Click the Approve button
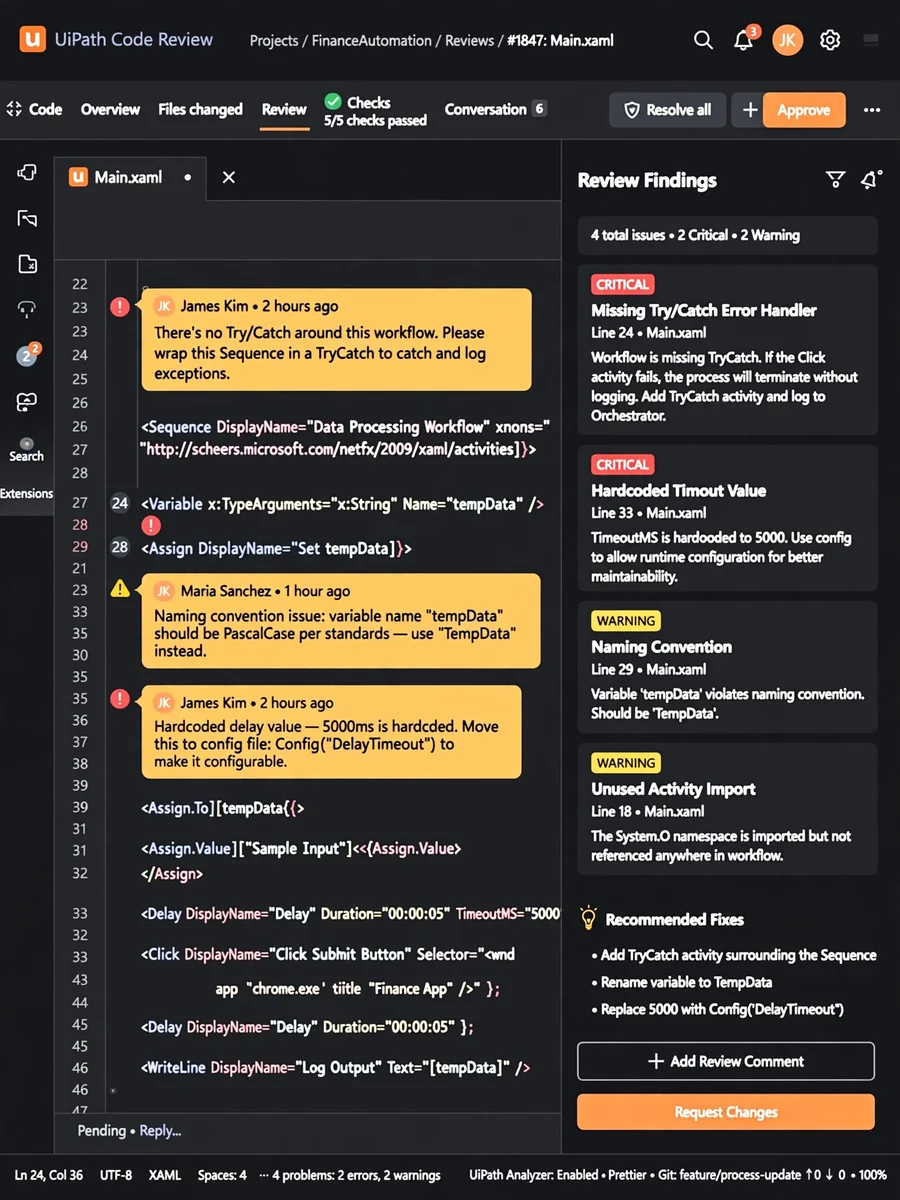 click(x=804, y=110)
